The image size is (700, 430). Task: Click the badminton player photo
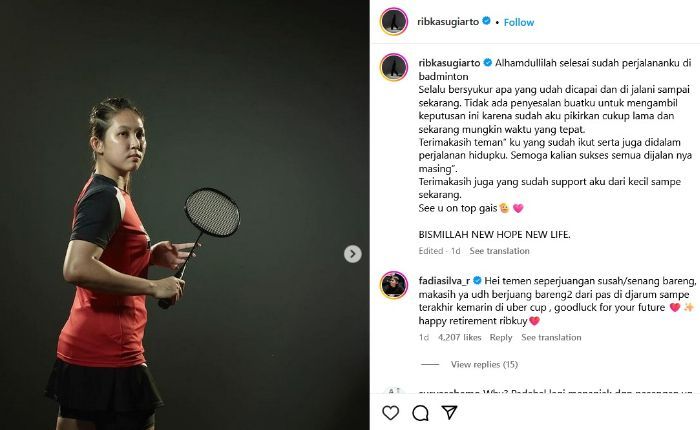[185, 215]
